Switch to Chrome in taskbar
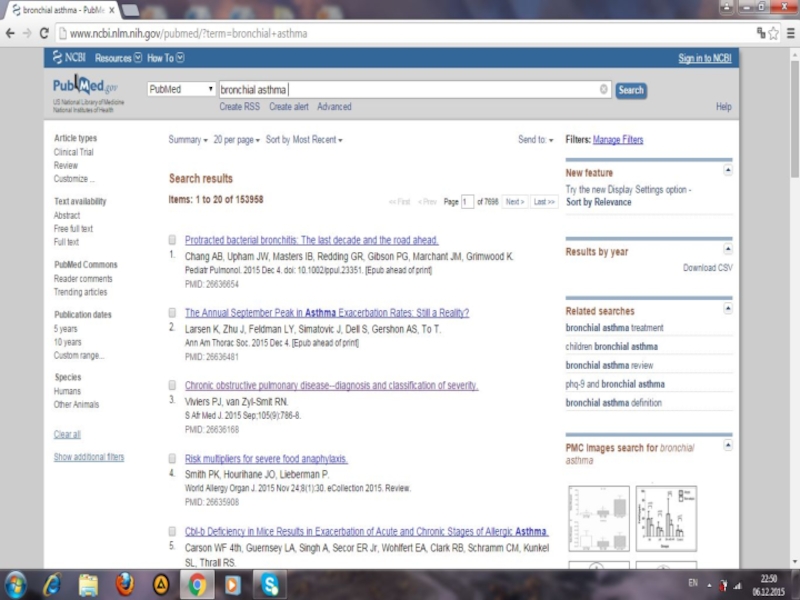Screen dimensions: 800x600 (197, 585)
